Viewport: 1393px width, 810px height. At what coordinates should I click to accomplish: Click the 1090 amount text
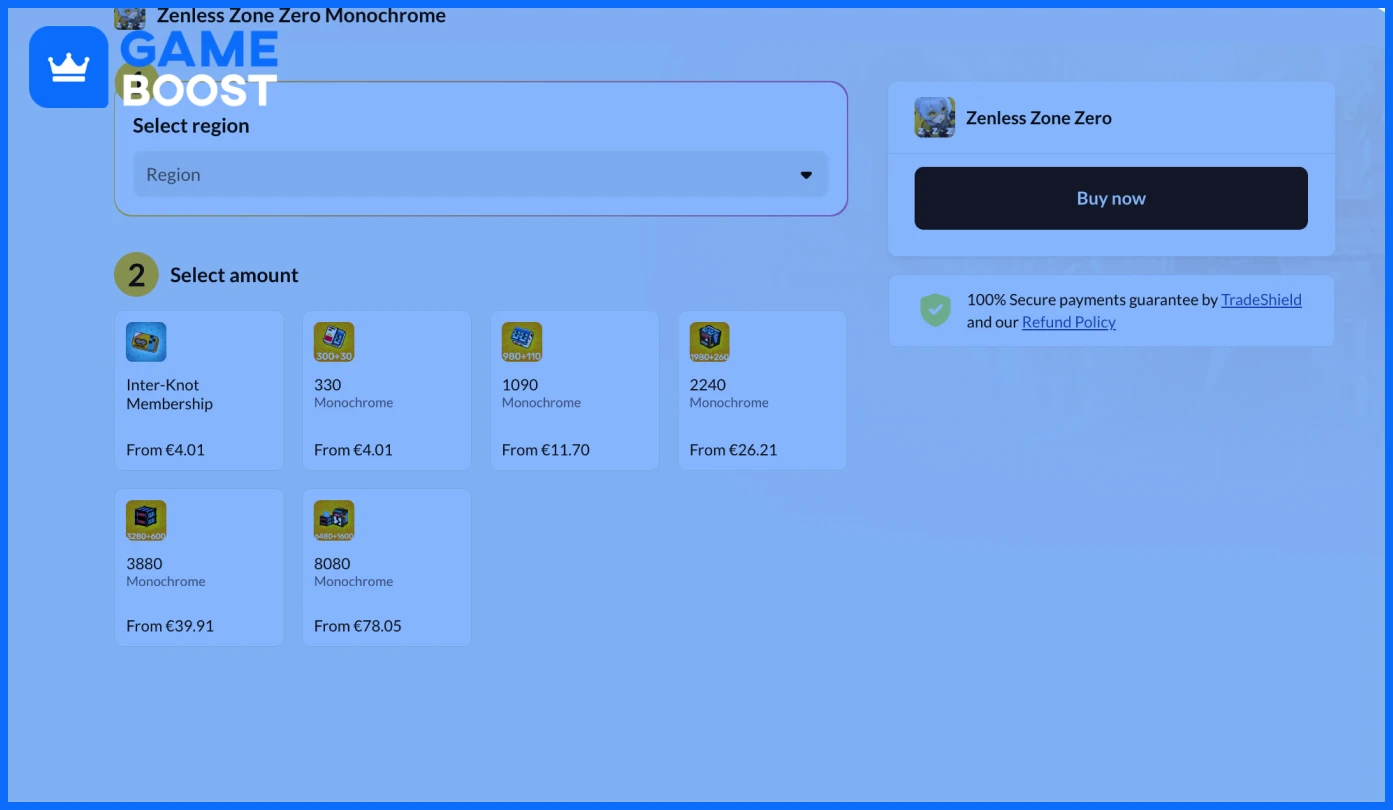pyautogui.click(x=520, y=385)
